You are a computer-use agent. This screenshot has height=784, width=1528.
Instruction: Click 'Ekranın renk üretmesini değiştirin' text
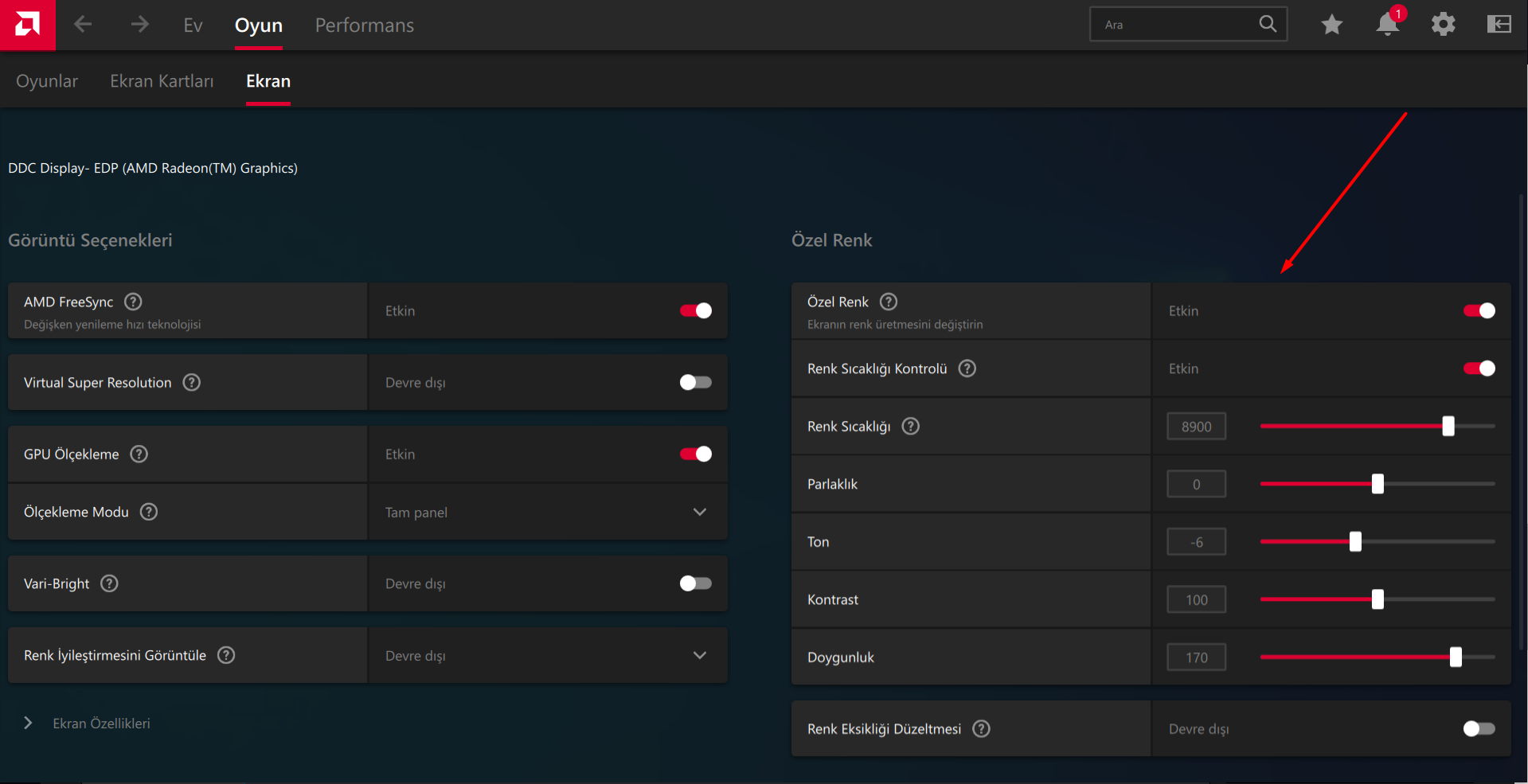895,325
